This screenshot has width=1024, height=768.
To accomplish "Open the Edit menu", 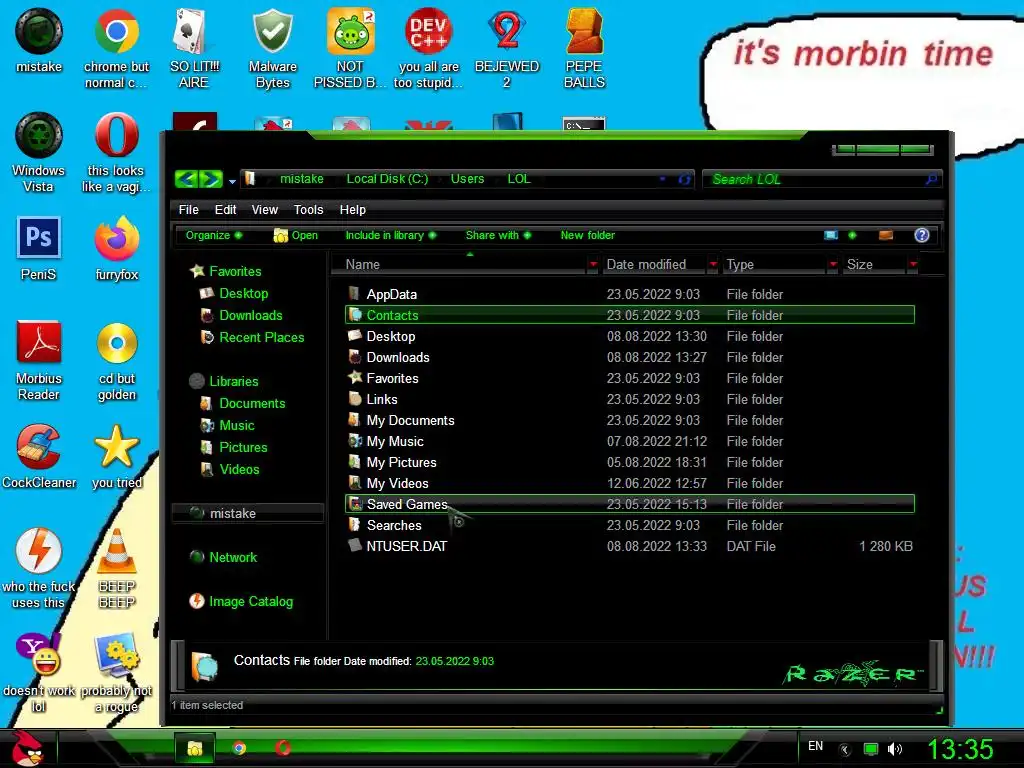I will (225, 210).
